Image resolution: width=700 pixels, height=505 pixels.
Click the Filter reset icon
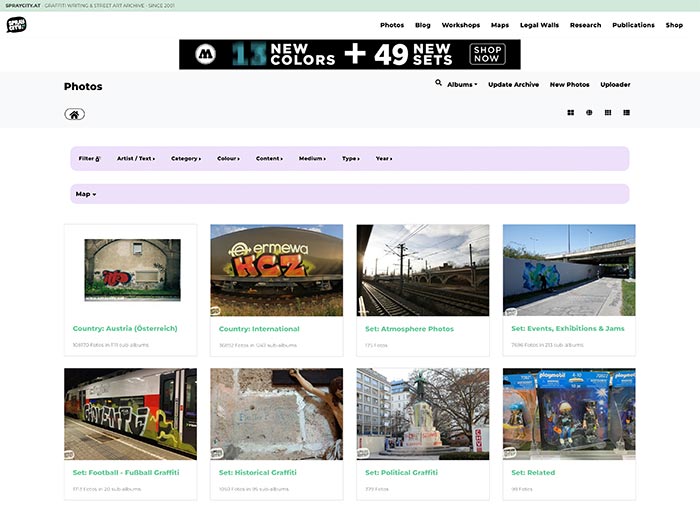pyautogui.click(x=97, y=159)
